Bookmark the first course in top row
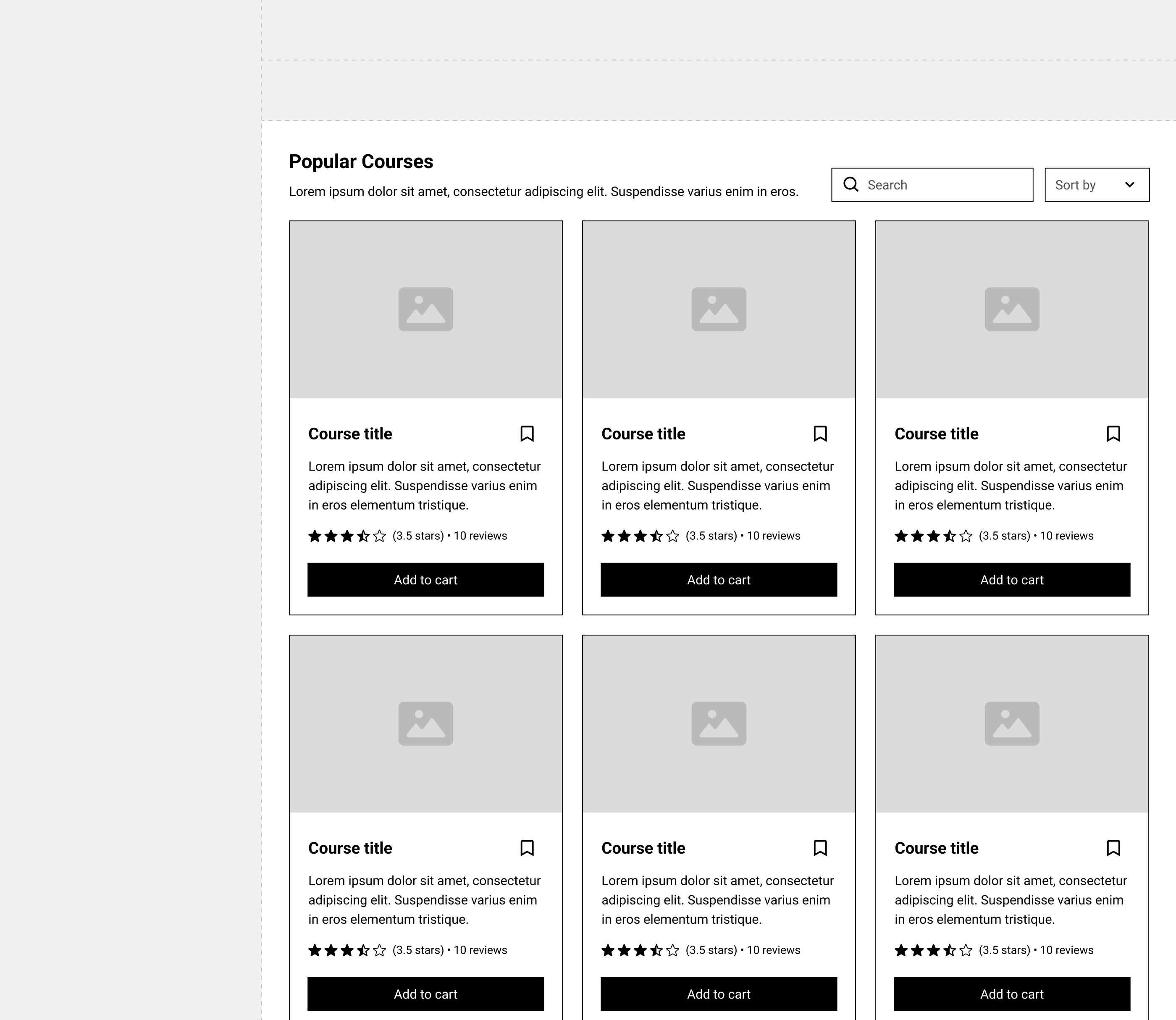This screenshot has width=1176, height=1020. click(527, 434)
